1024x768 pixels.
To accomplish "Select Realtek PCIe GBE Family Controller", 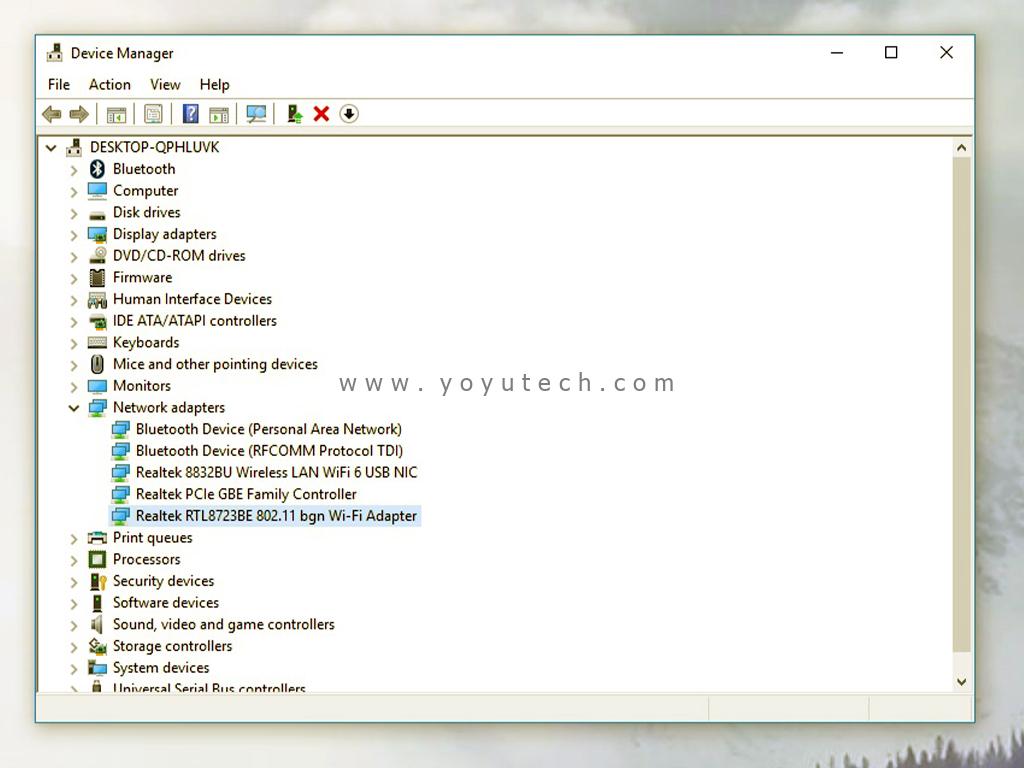I will [x=246, y=494].
